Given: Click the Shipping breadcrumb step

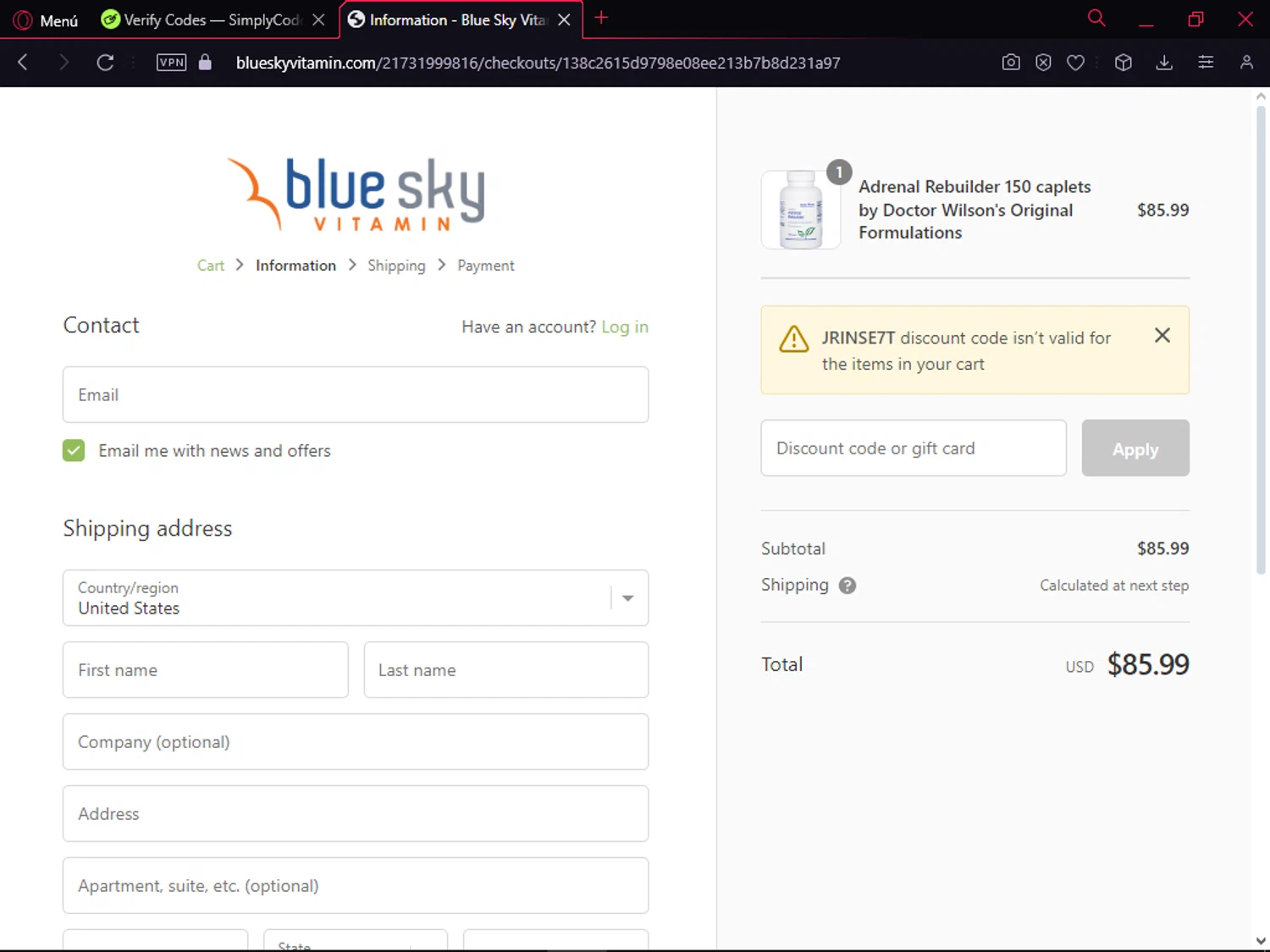Looking at the screenshot, I should [396, 266].
